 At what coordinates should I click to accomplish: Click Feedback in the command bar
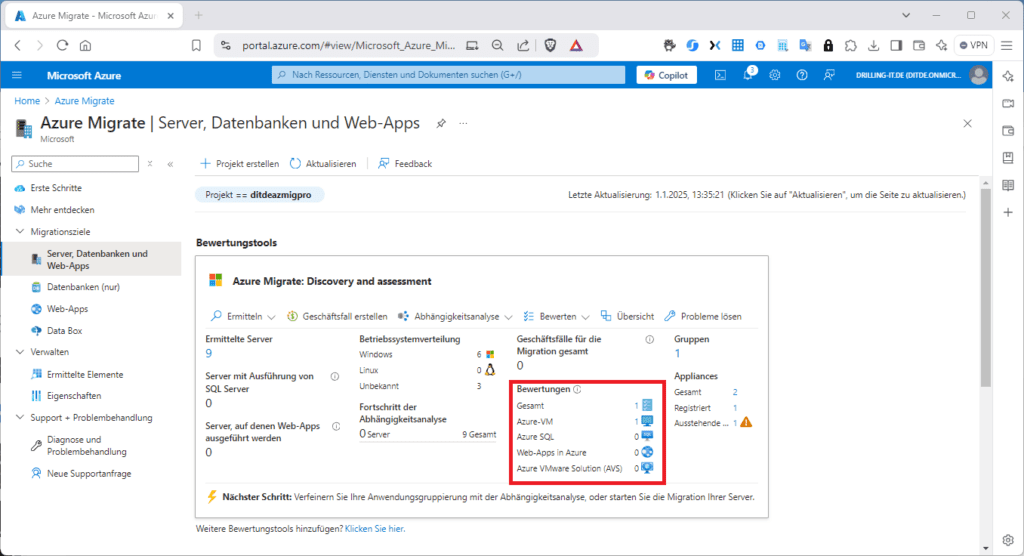coord(405,163)
